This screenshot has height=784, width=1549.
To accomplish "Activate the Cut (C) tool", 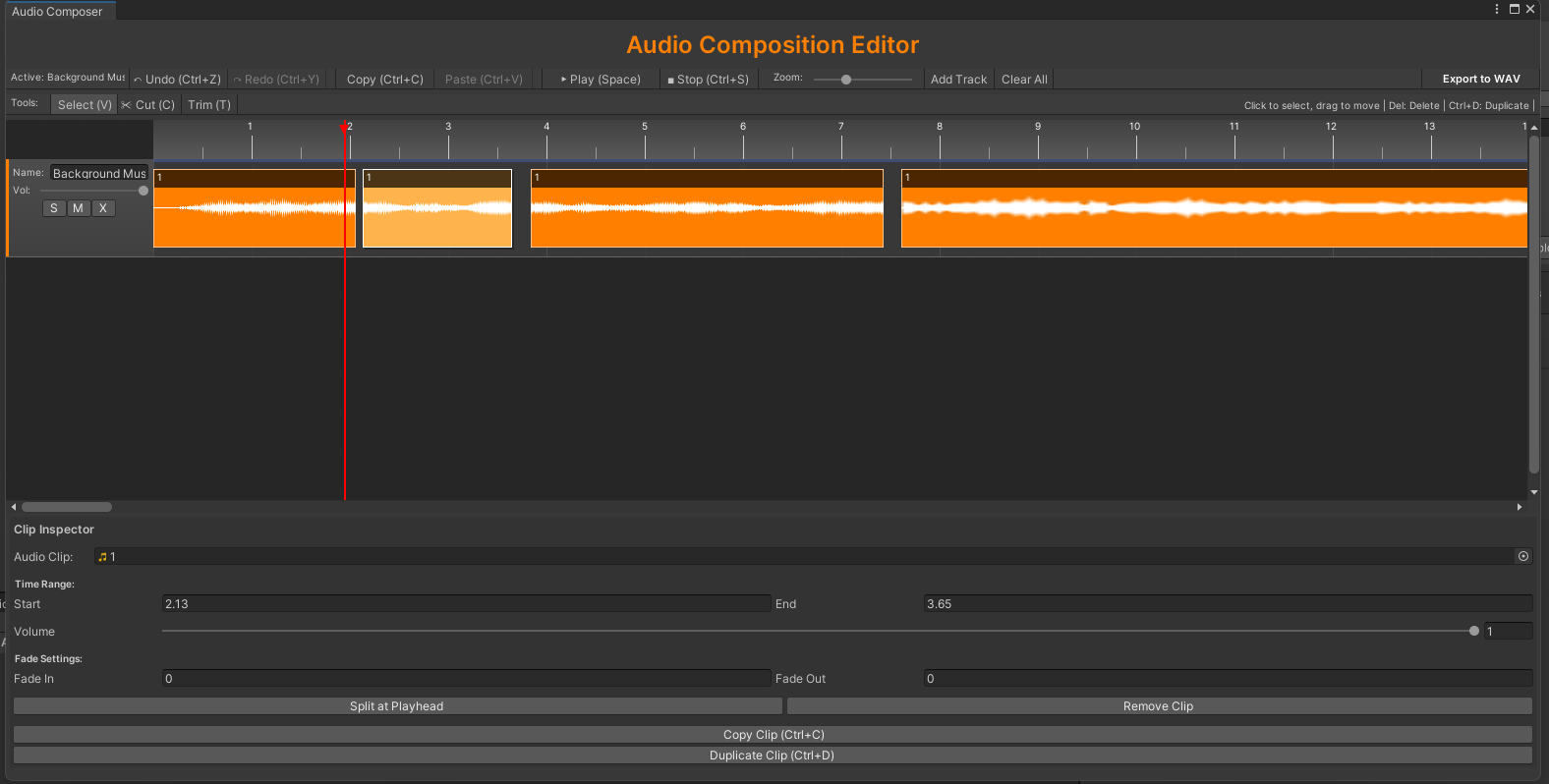I will 148,105.
